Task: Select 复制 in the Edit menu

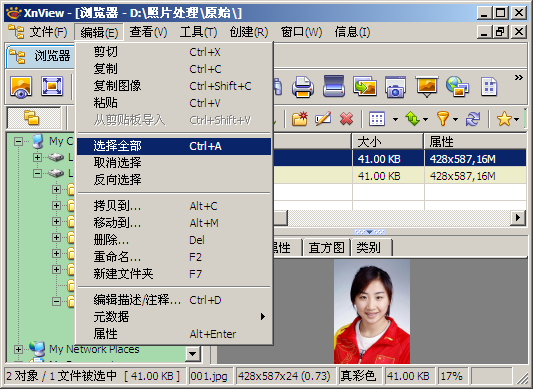Action: click(174, 69)
